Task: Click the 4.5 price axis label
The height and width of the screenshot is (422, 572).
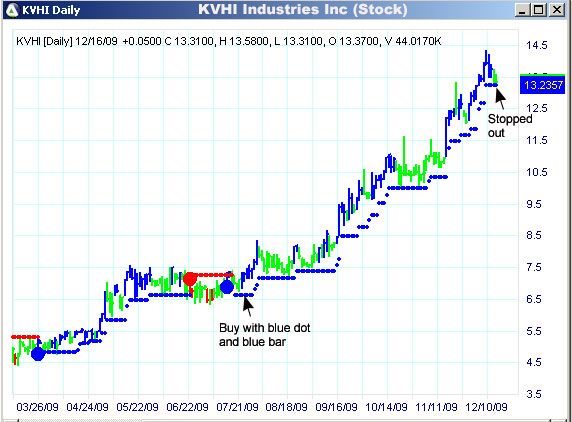Action: 534,362
